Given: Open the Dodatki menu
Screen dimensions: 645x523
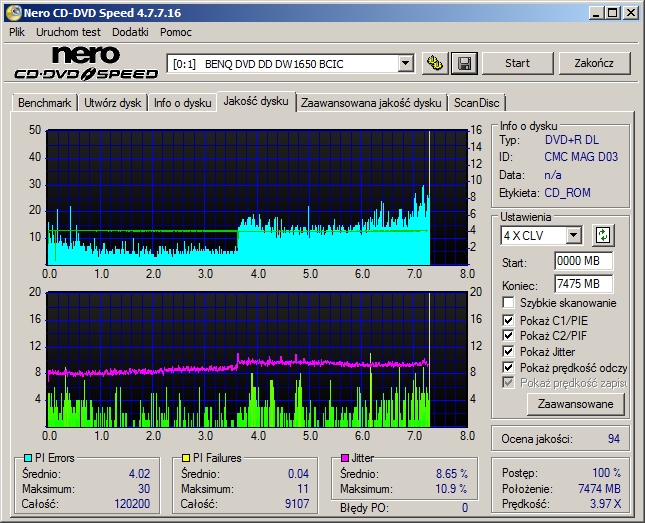Looking at the screenshot, I should pyautogui.click(x=130, y=32).
